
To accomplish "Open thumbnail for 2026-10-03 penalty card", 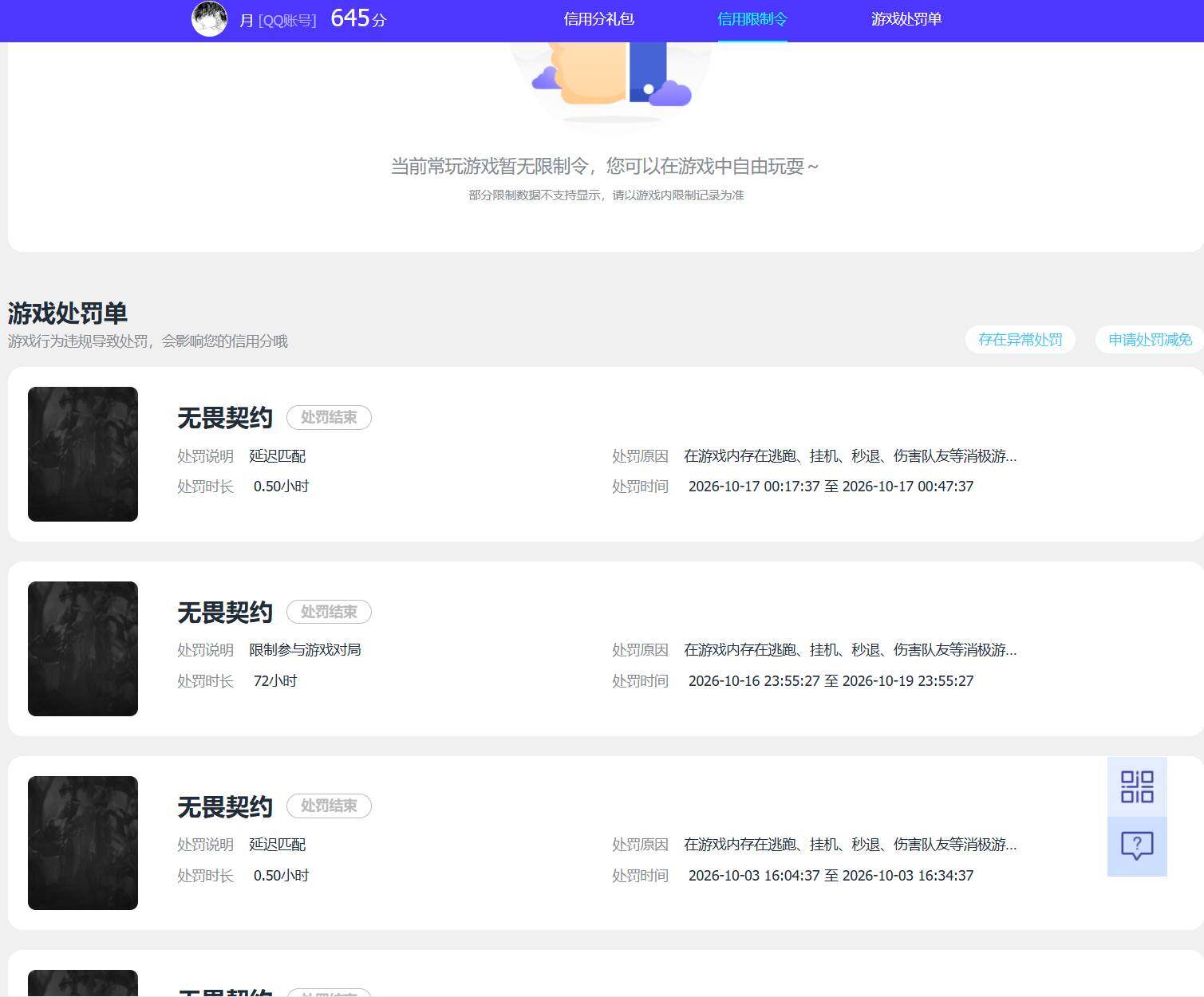I will coord(83,843).
